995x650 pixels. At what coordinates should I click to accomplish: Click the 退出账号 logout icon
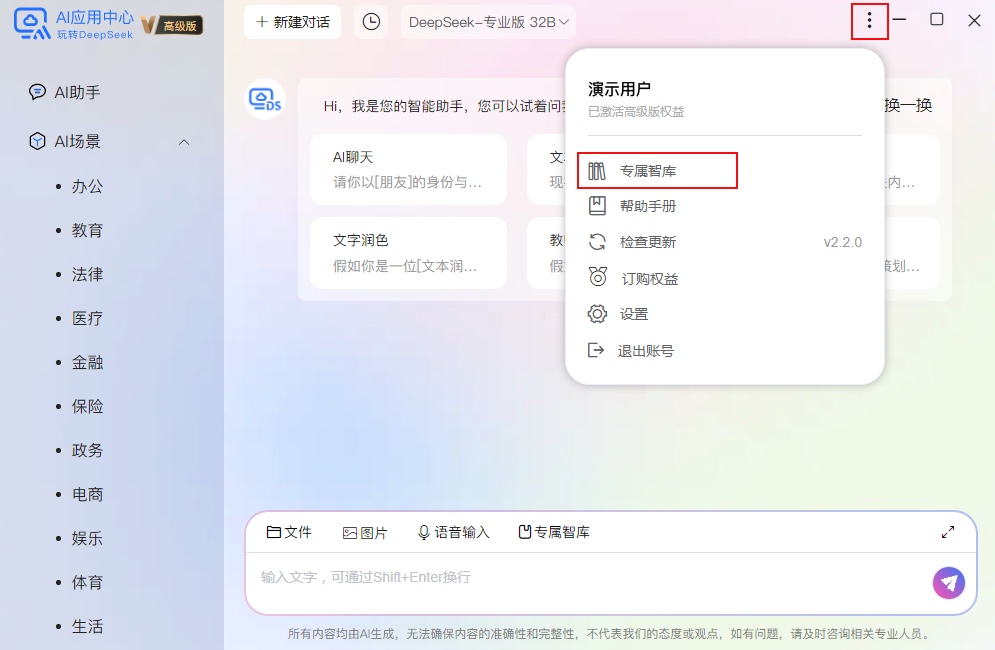click(596, 350)
